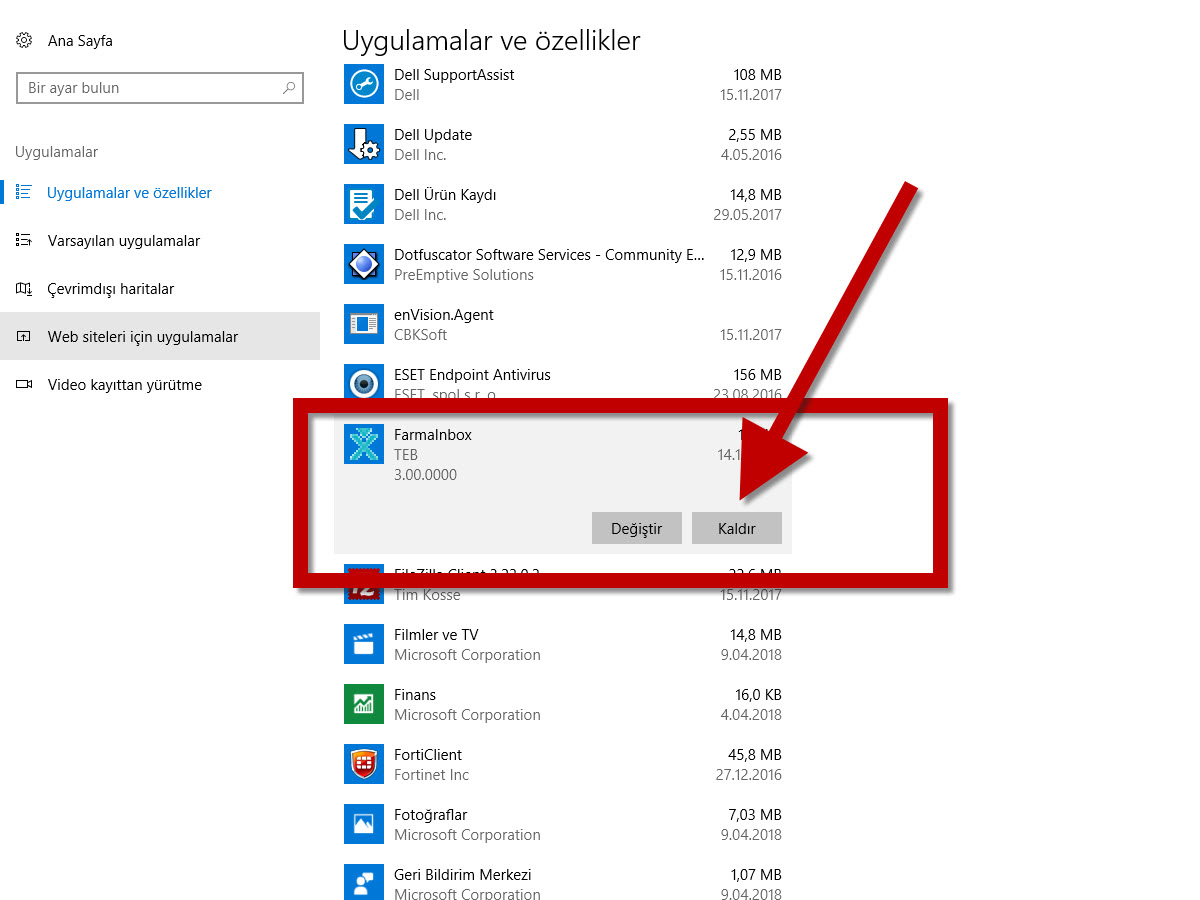Click the Web siteleri için uygulamalar icon
The image size is (1200, 900).
[24, 337]
